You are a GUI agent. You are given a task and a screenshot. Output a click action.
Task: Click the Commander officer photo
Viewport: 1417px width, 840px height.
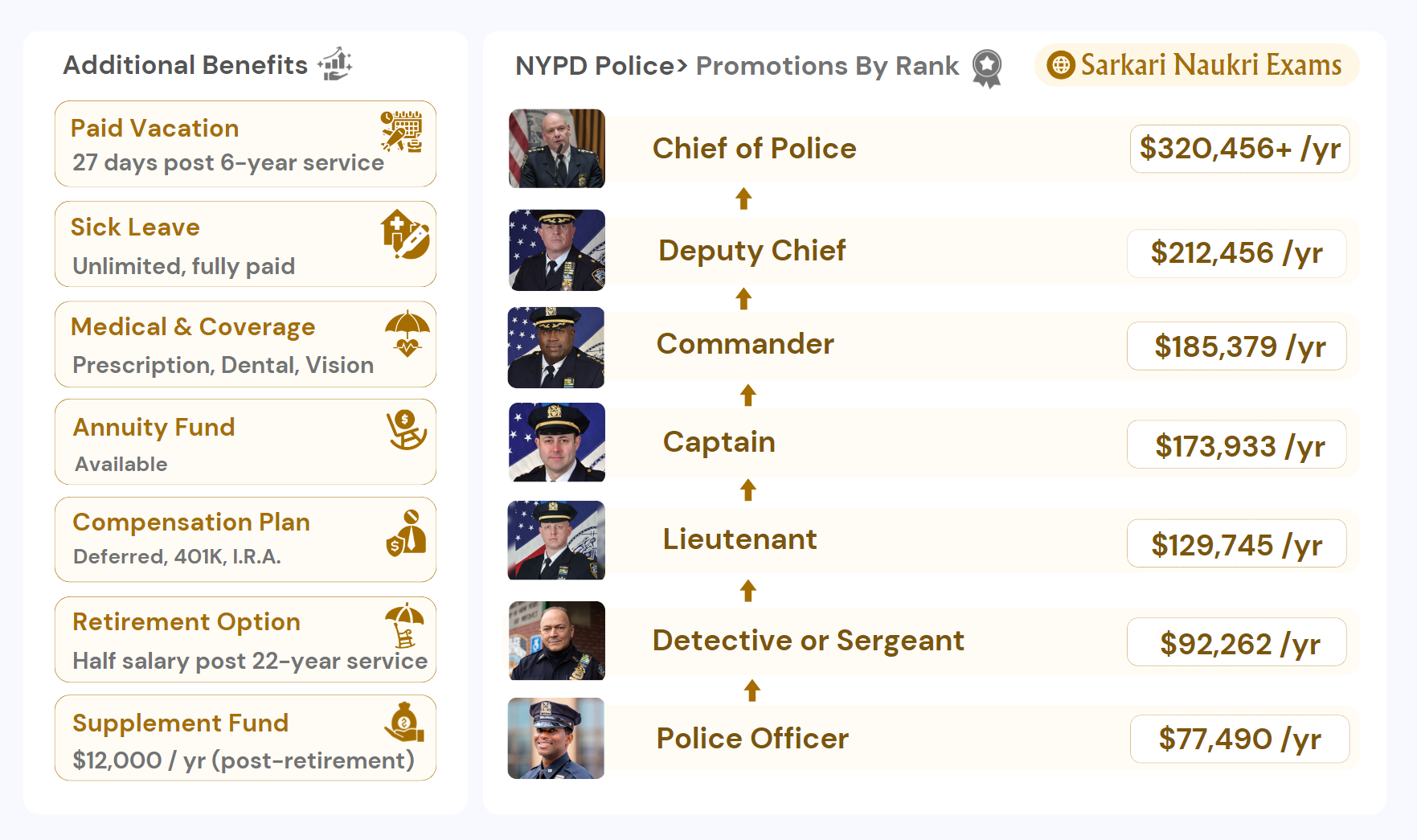pos(556,347)
